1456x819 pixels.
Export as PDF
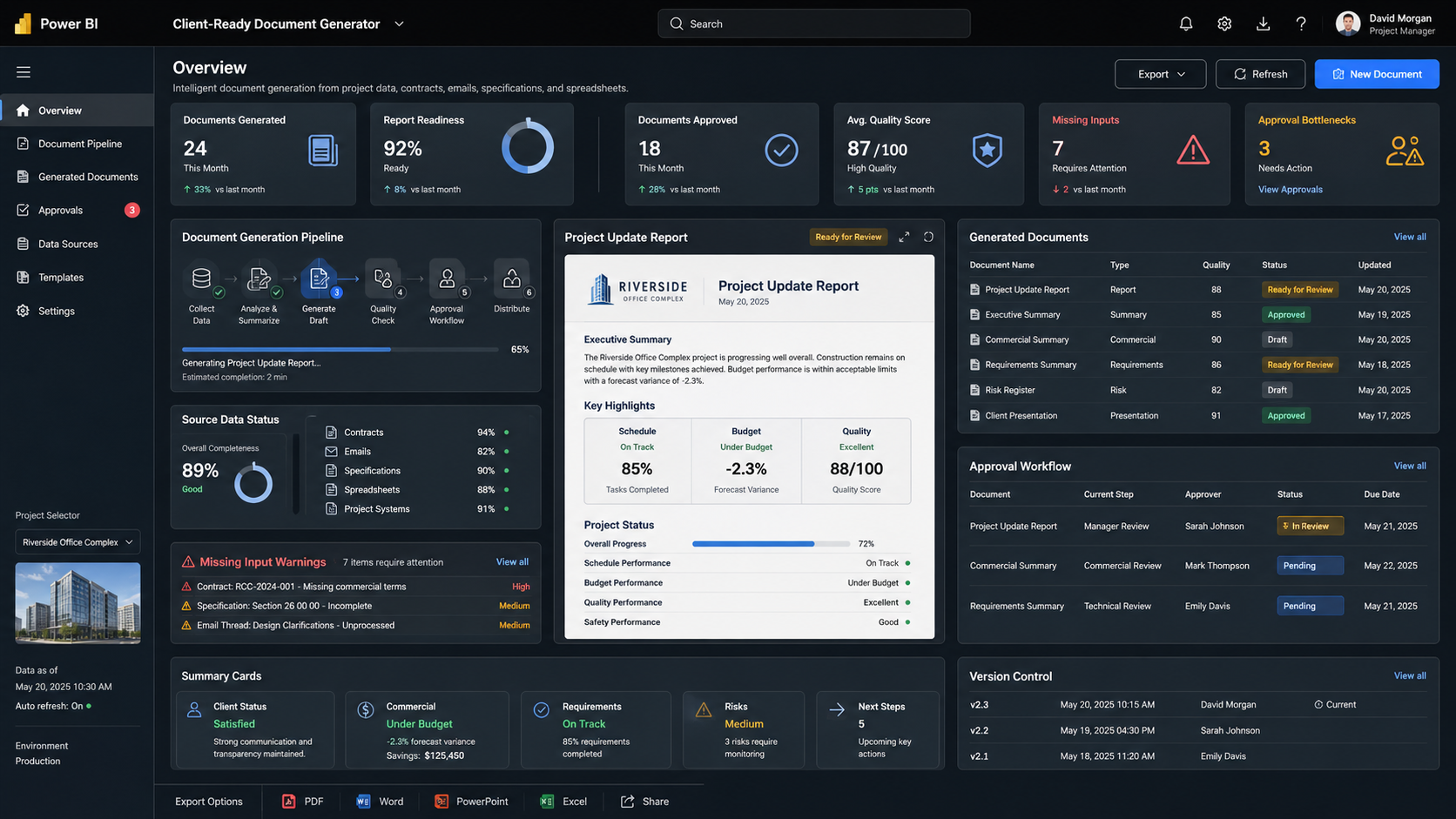(303, 802)
